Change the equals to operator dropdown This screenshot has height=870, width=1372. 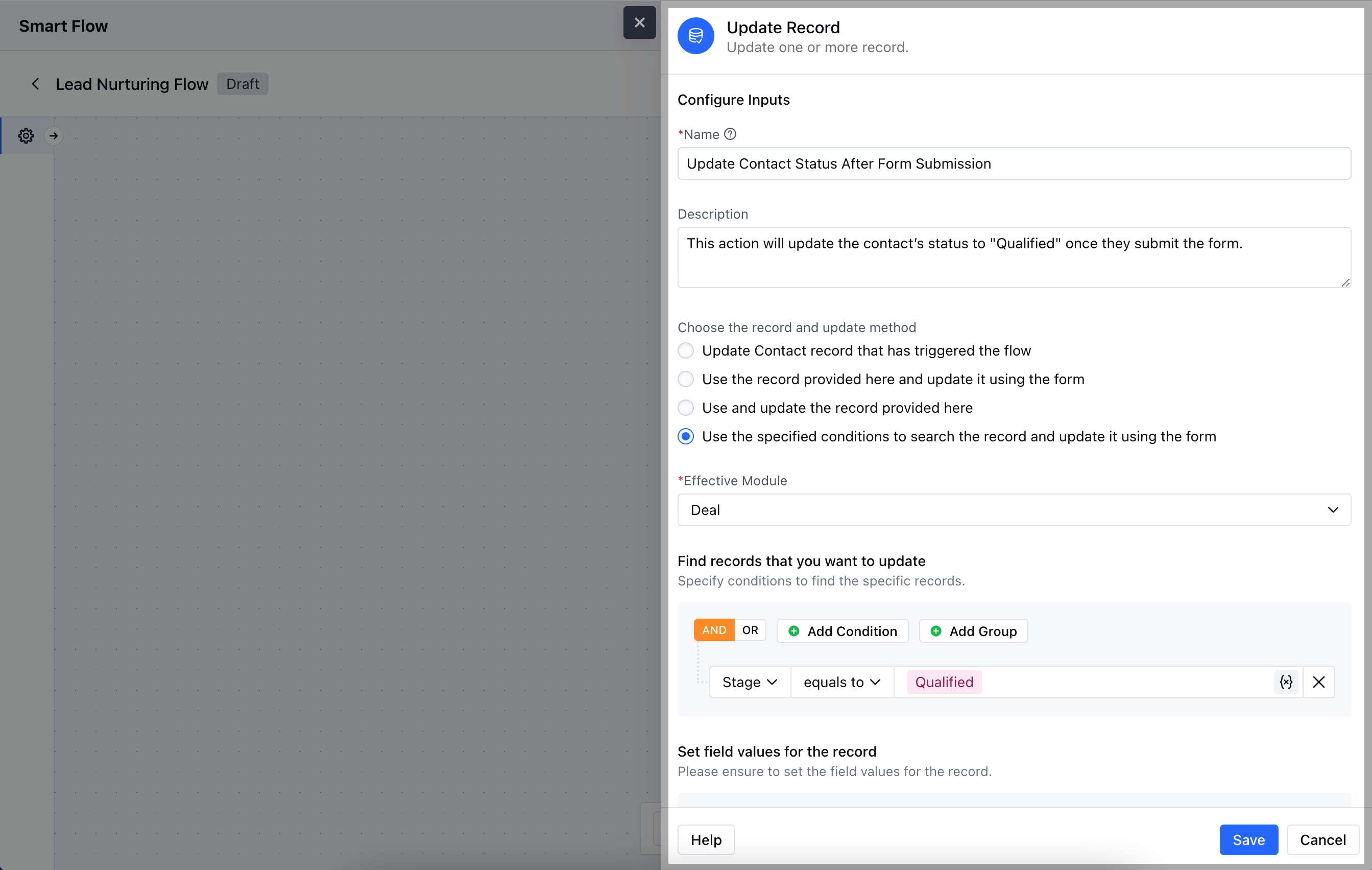pos(841,682)
